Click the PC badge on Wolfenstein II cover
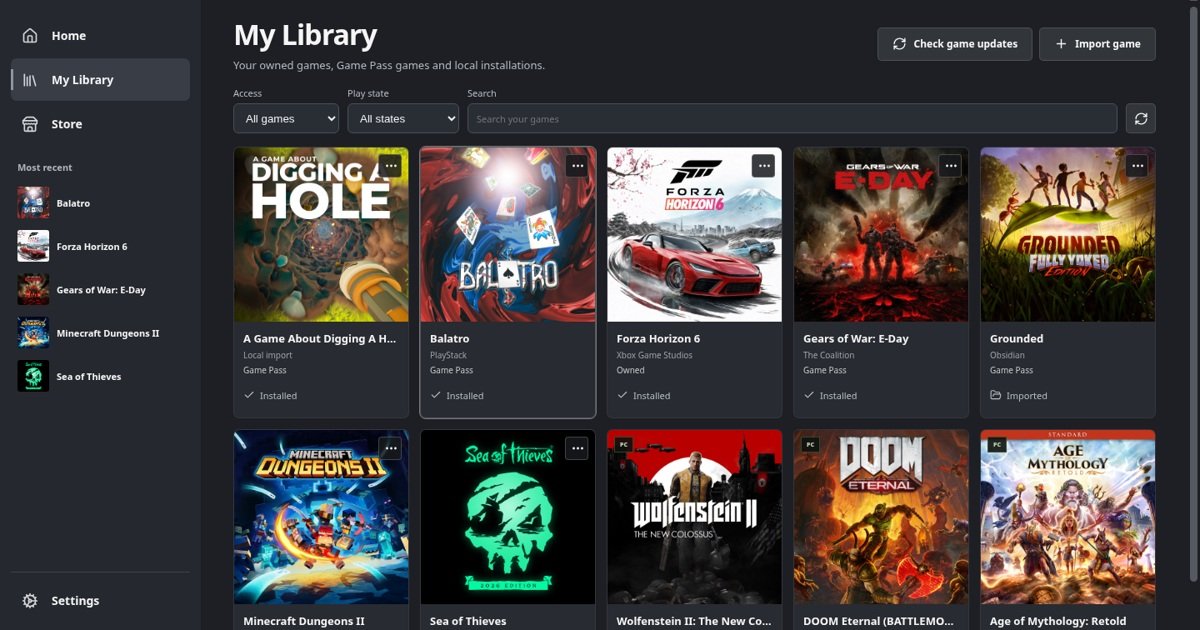The height and width of the screenshot is (630, 1200). 624,444
